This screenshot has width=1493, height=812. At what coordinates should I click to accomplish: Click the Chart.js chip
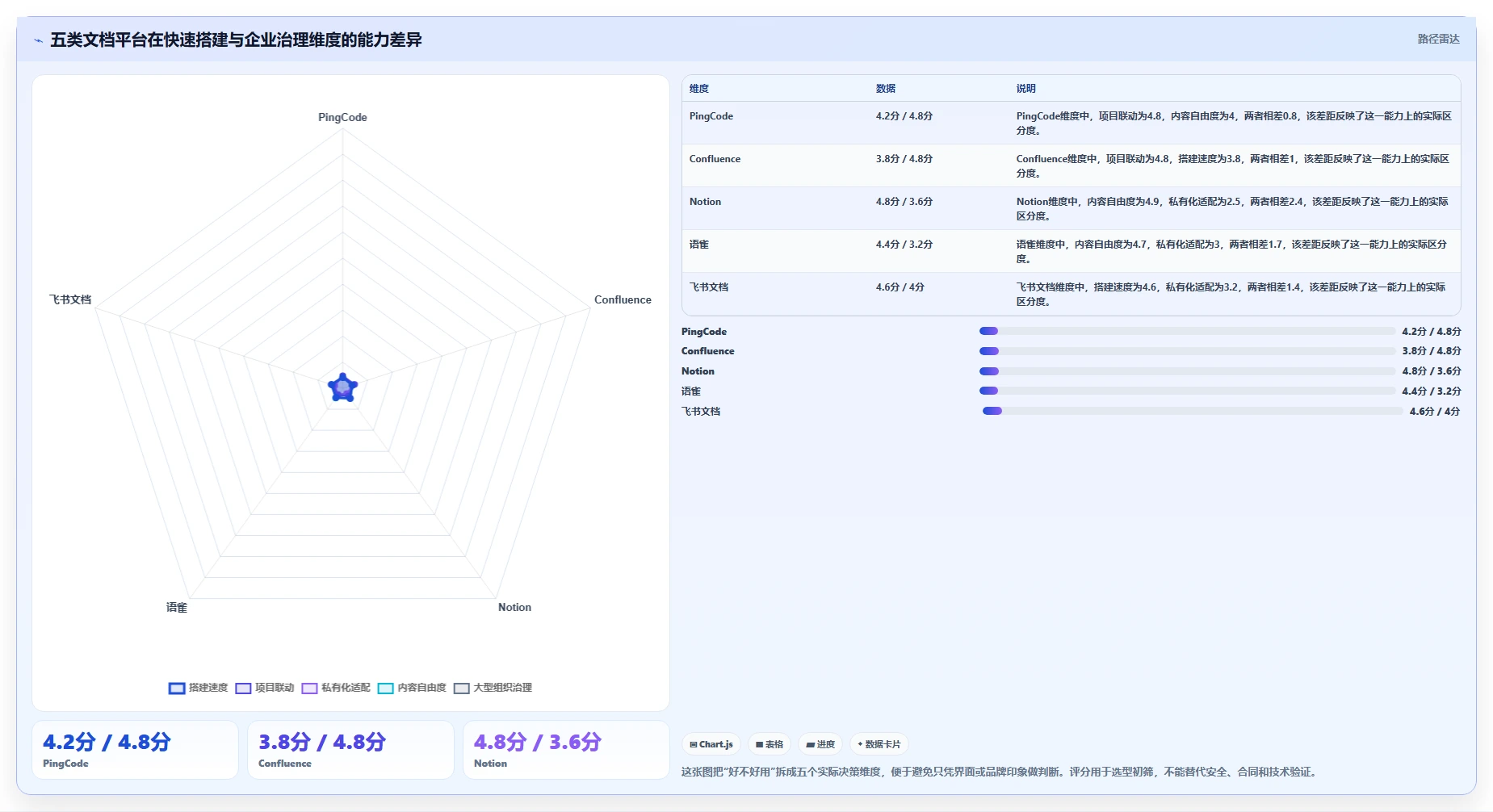[711, 744]
